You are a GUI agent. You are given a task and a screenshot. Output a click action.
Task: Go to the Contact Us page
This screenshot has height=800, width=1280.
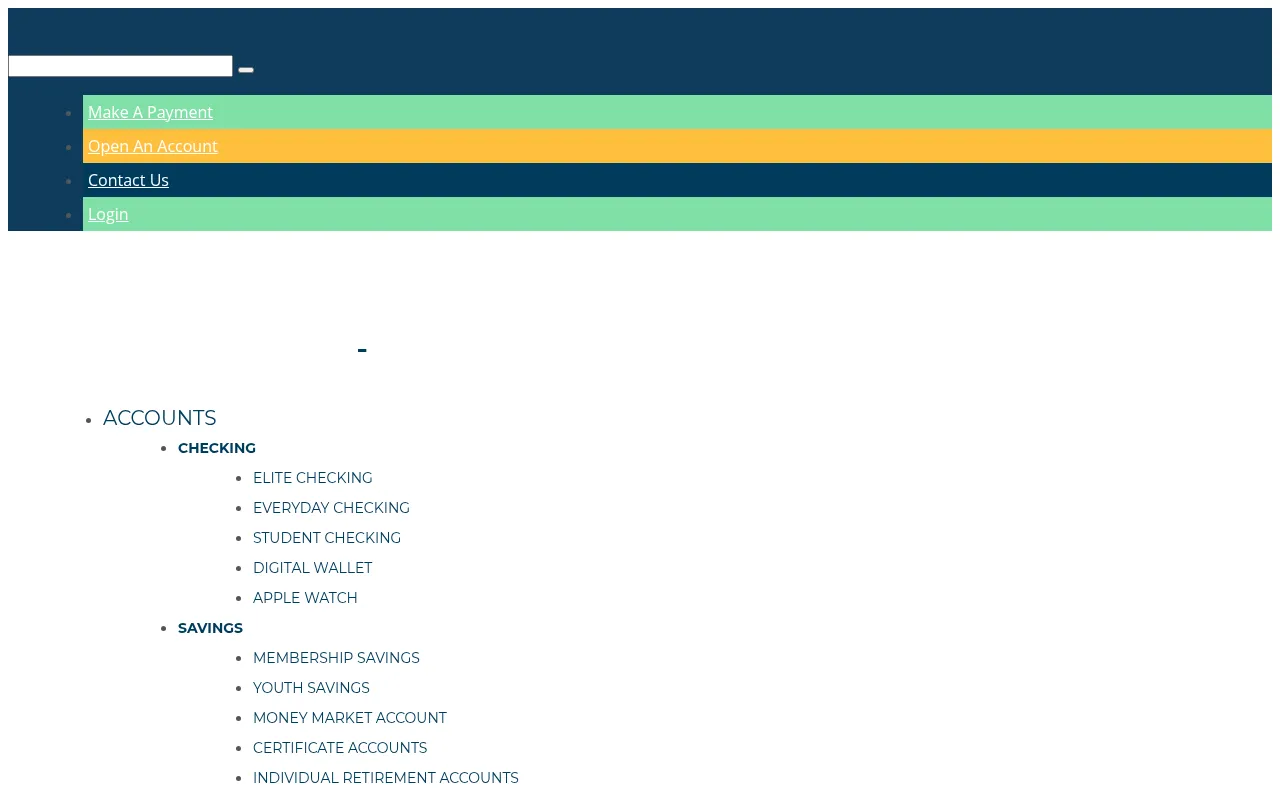click(128, 180)
